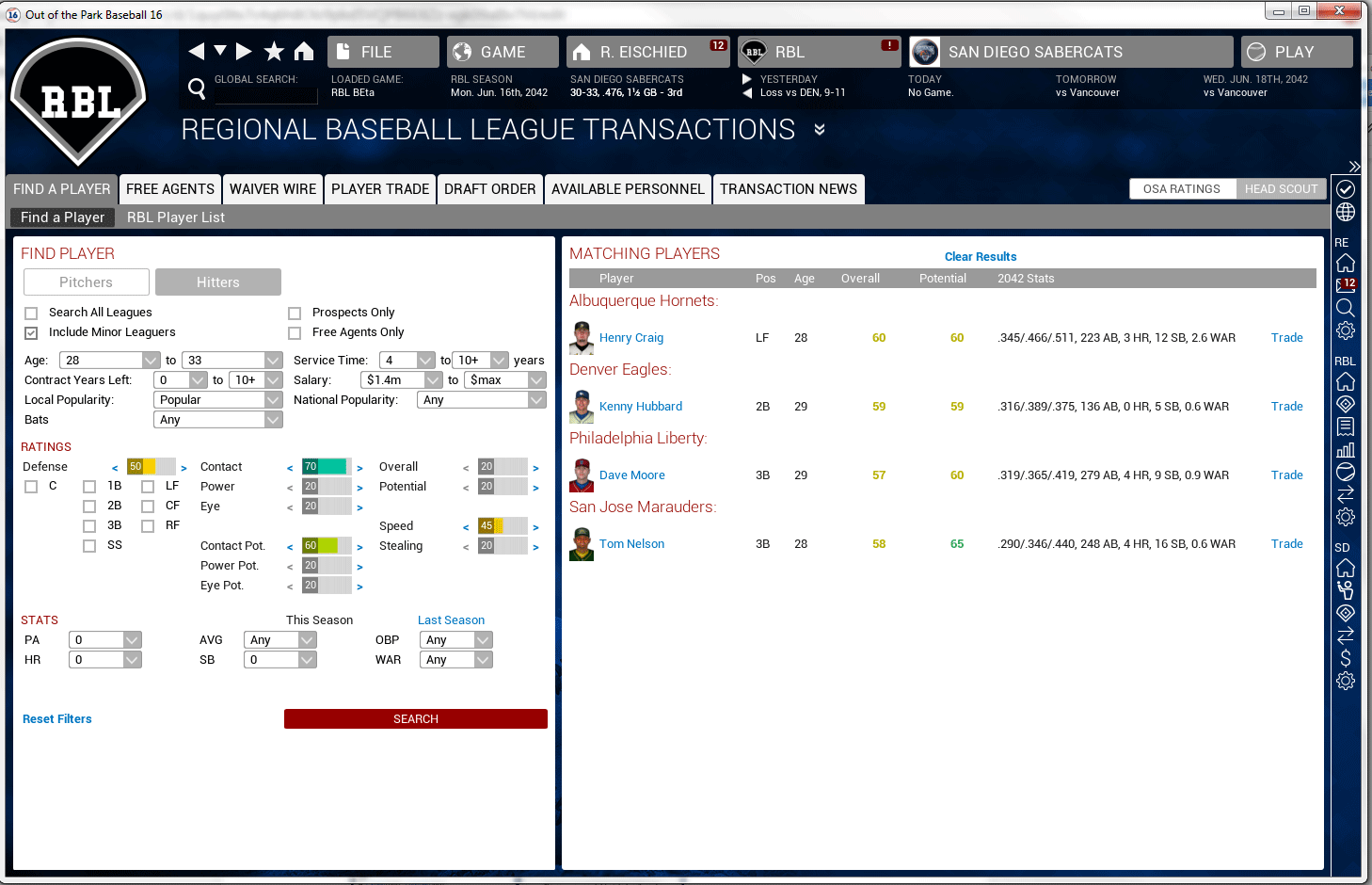Click the checkmark icon in right sidebar

tap(1346, 189)
